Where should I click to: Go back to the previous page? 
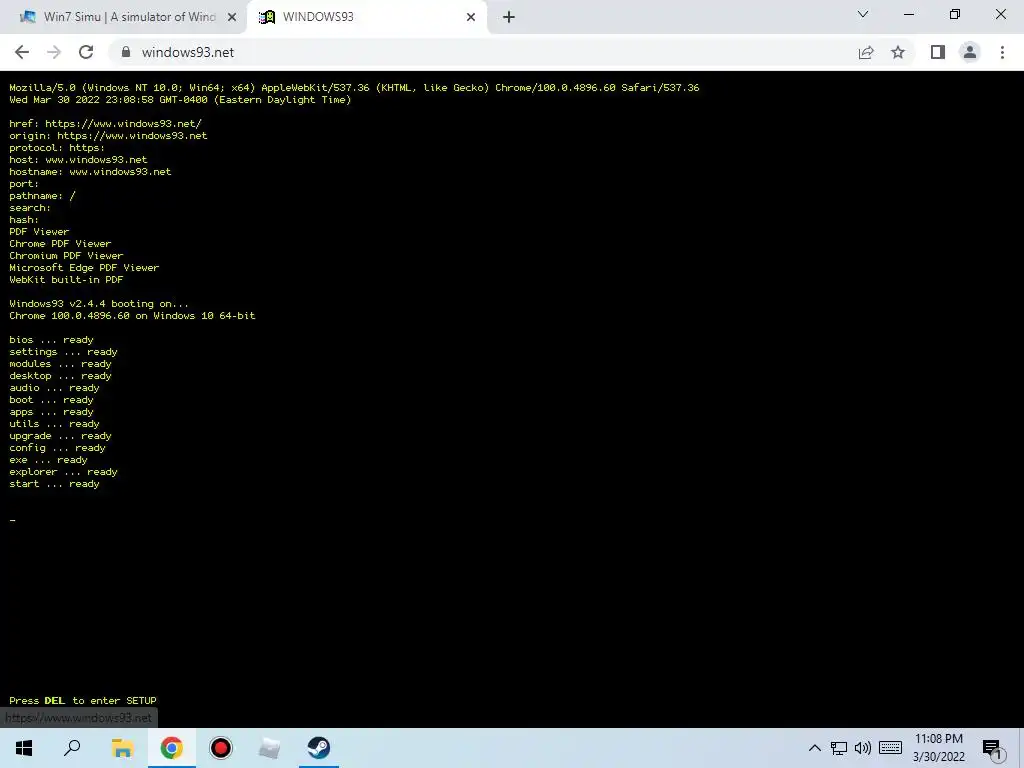[x=22, y=52]
